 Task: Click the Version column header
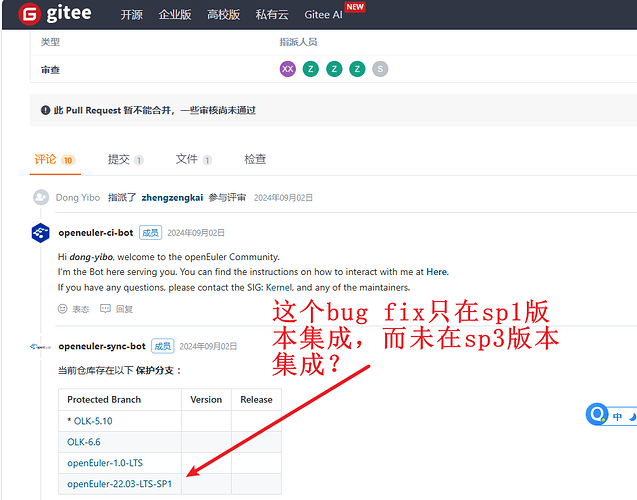tap(206, 400)
